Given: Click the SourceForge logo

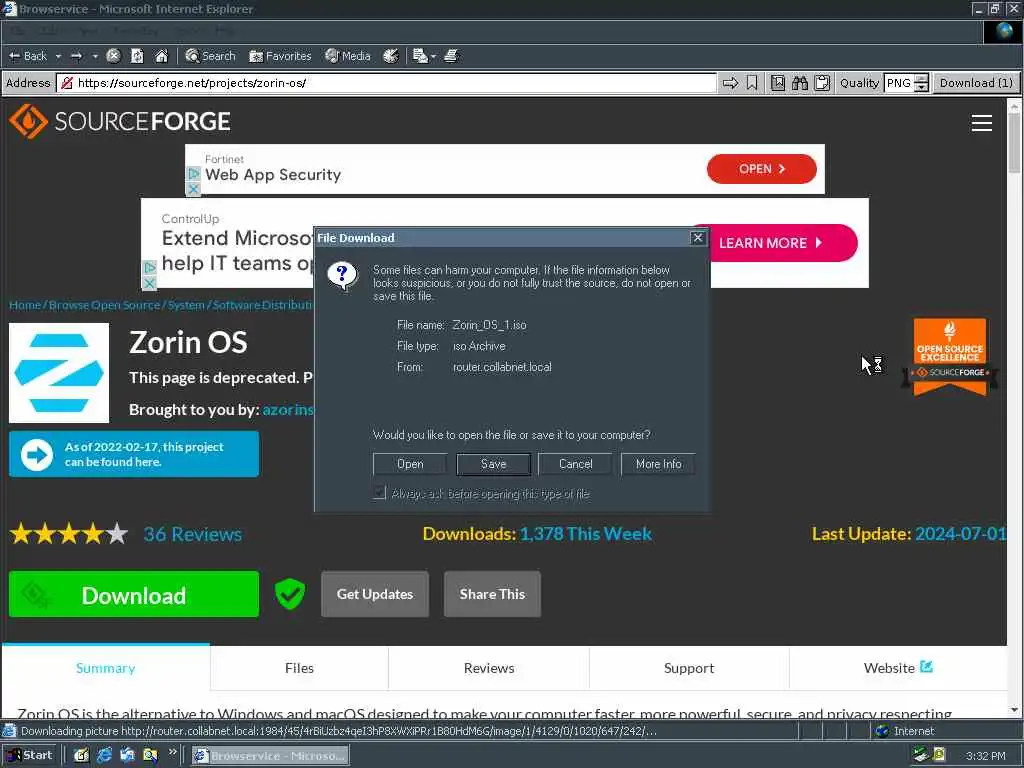Looking at the screenshot, I should (120, 121).
